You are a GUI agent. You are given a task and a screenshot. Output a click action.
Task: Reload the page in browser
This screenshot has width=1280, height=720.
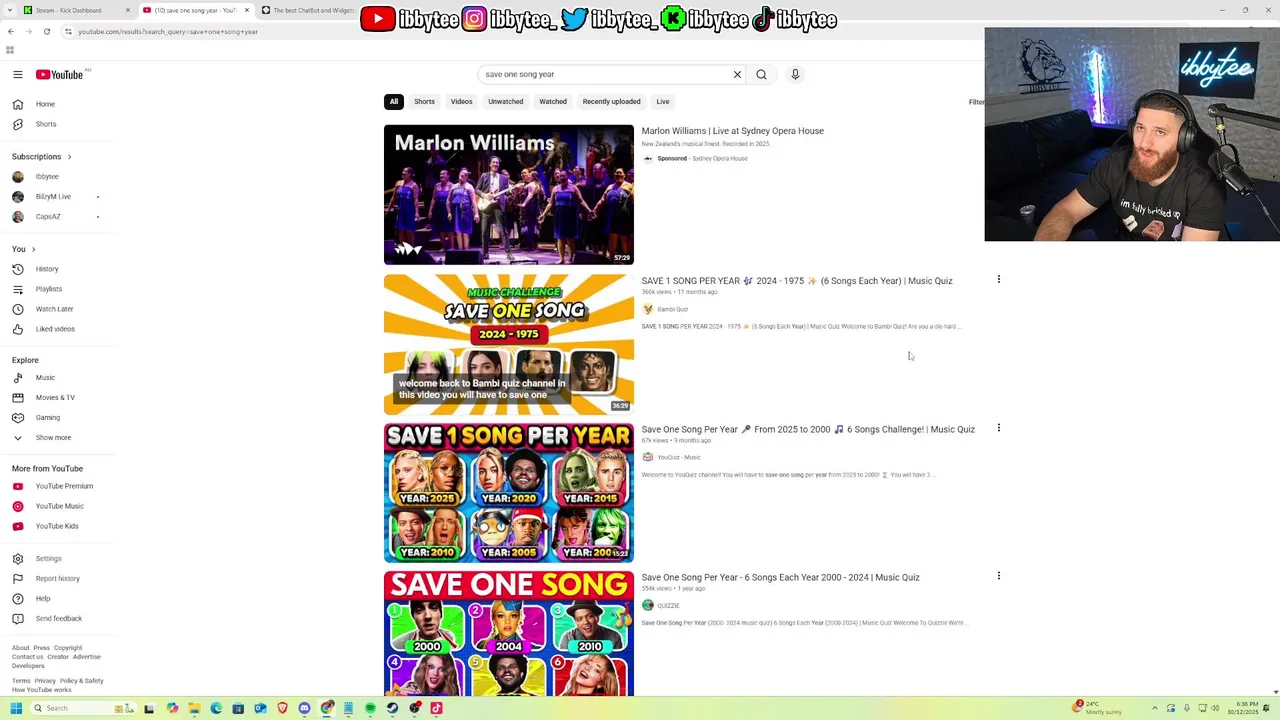[x=46, y=32]
